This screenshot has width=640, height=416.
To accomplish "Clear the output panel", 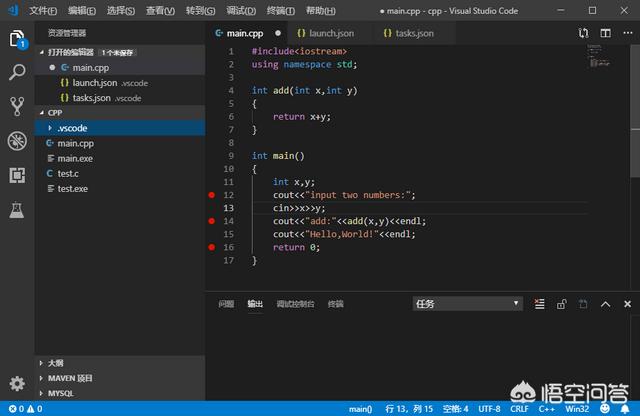I will (x=540, y=304).
